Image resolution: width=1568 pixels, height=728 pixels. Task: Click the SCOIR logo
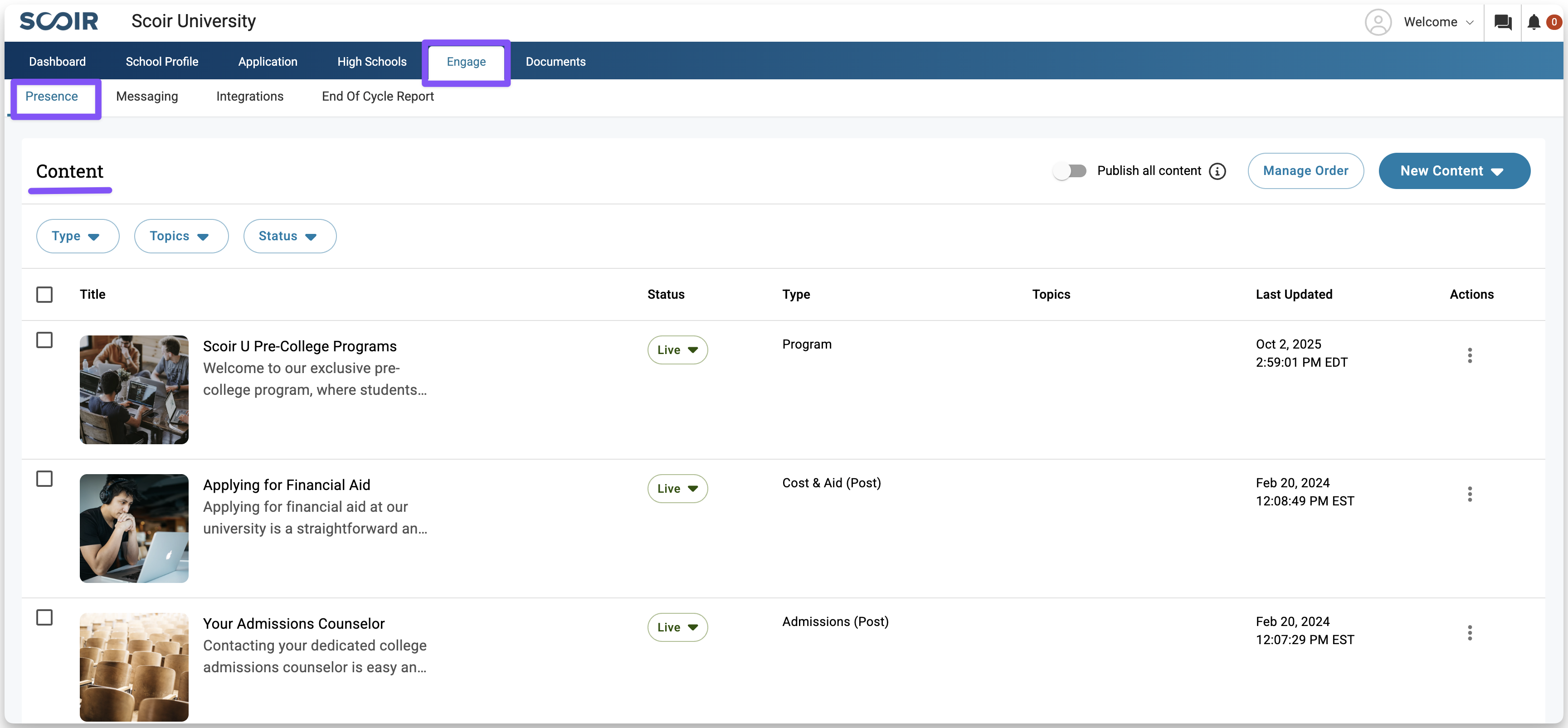(58, 21)
